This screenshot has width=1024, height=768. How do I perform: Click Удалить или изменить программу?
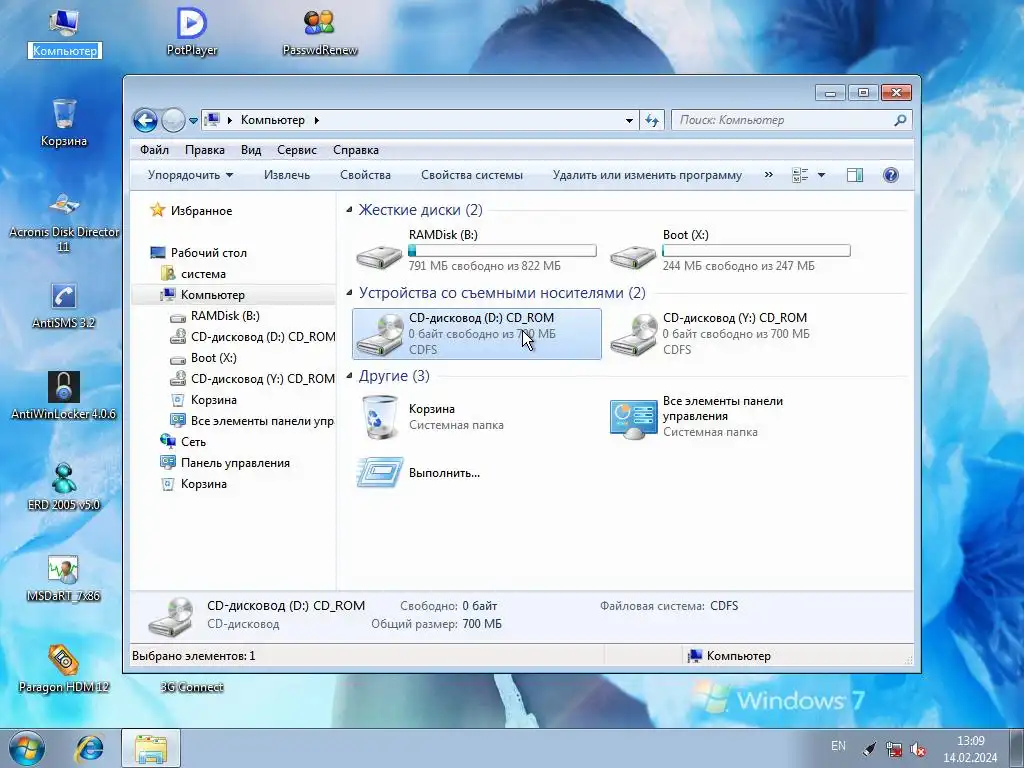pyautogui.click(x=647, y=175)
